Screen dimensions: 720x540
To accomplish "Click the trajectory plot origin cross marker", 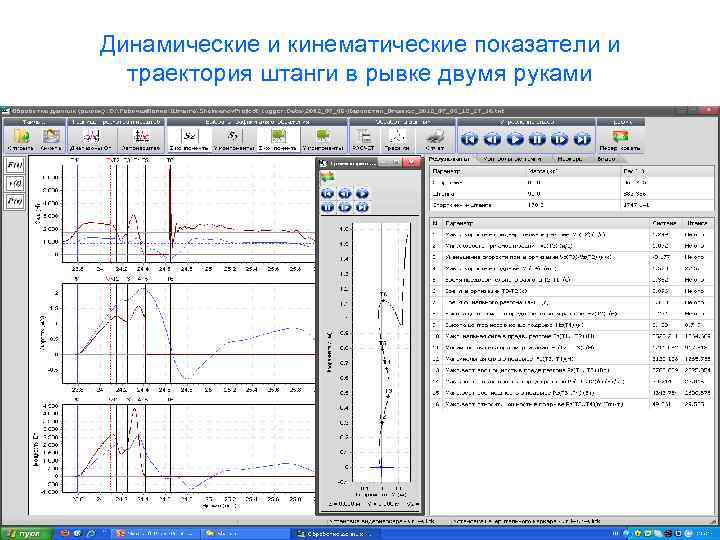I will pos(381,467).
